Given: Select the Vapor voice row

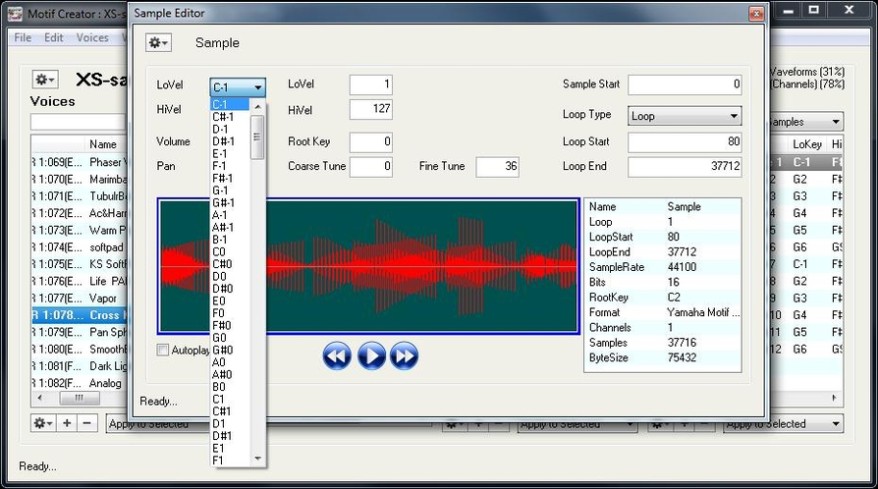Looking at the screenshot, I should click(x=79, y=298).
